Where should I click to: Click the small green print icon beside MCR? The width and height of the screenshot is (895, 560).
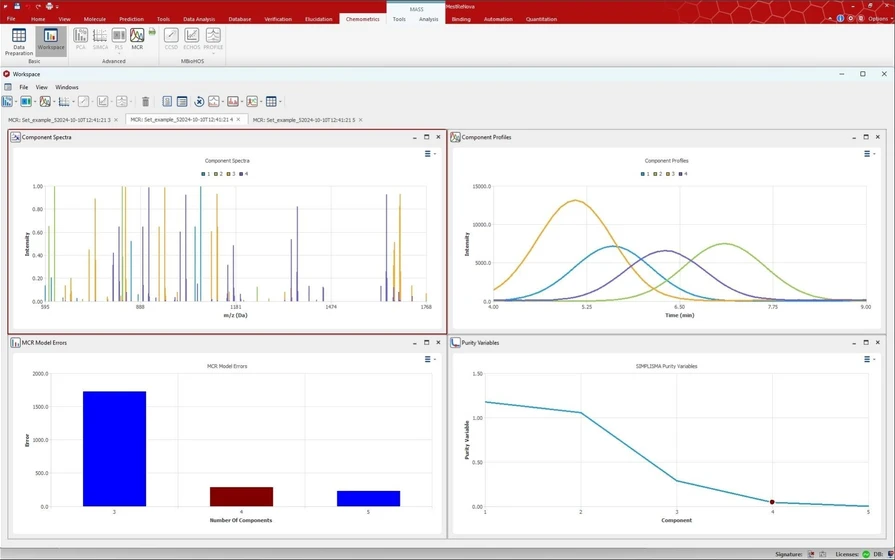(x=152, y=32)
